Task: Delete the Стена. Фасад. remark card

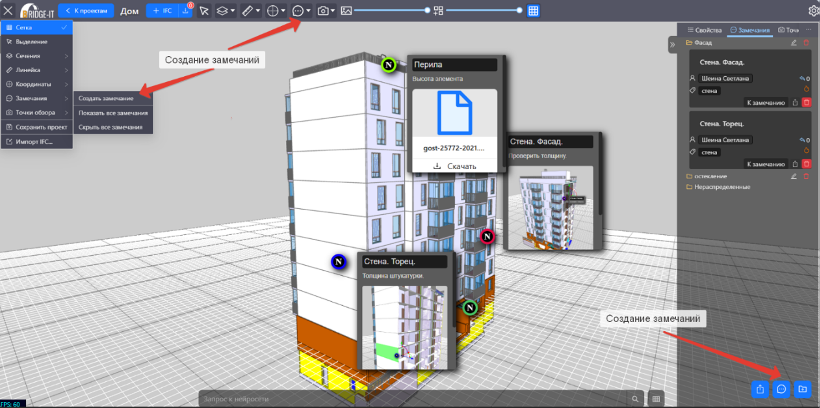Action: pos(806,103)
